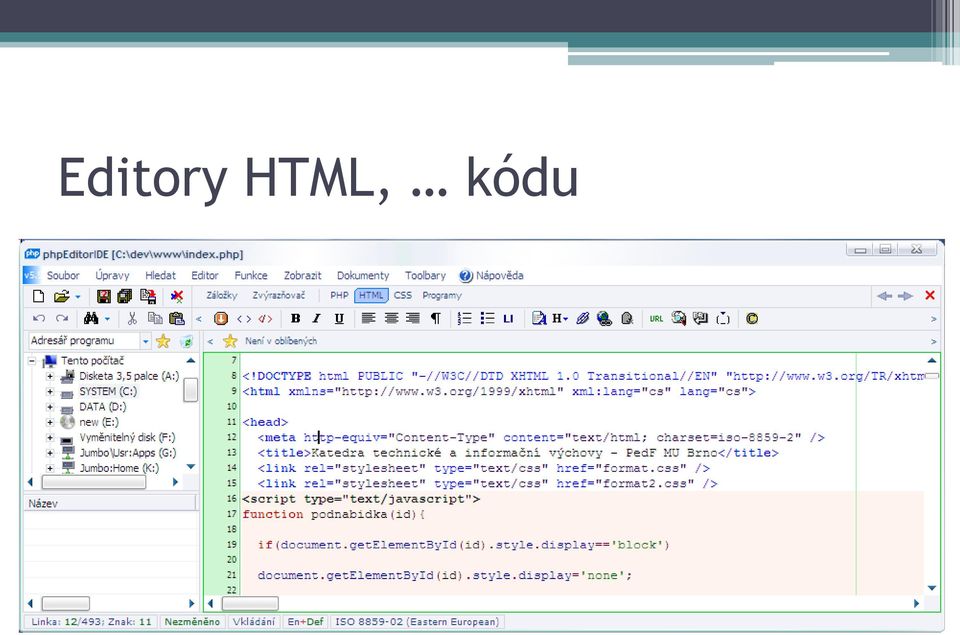Refresh the folder panel
Image resolution: width=960 pixels, height=635 pixels.
(x=187, y=342)
